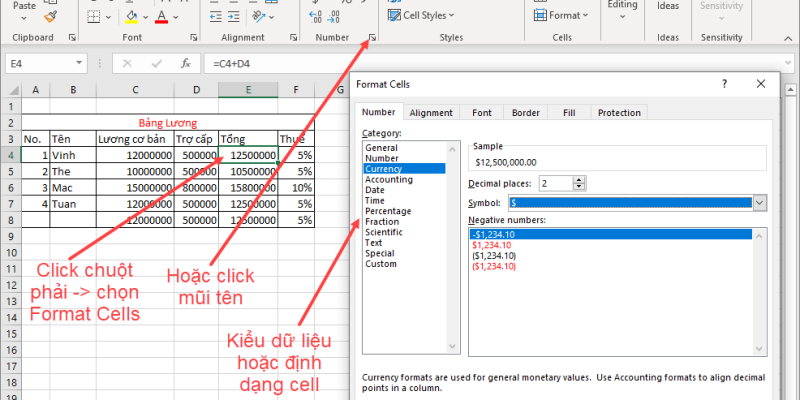Click the Borders icon in Font group
800x400 pixels.
point(94,17)
